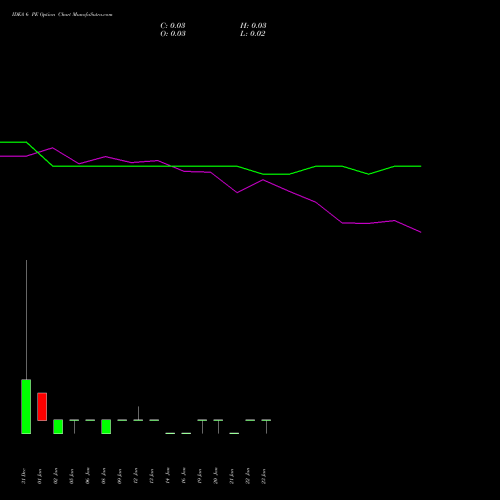
Task: Click the '01 Jan' date label
Action: coord(40,476)
